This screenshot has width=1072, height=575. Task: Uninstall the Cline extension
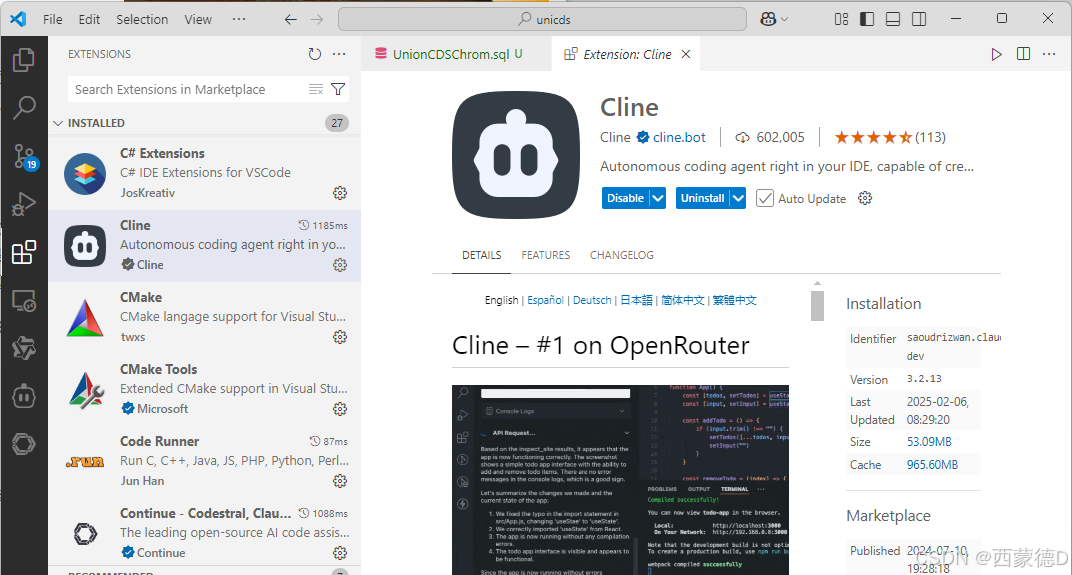pyautogui.click(x=703, y=198)
